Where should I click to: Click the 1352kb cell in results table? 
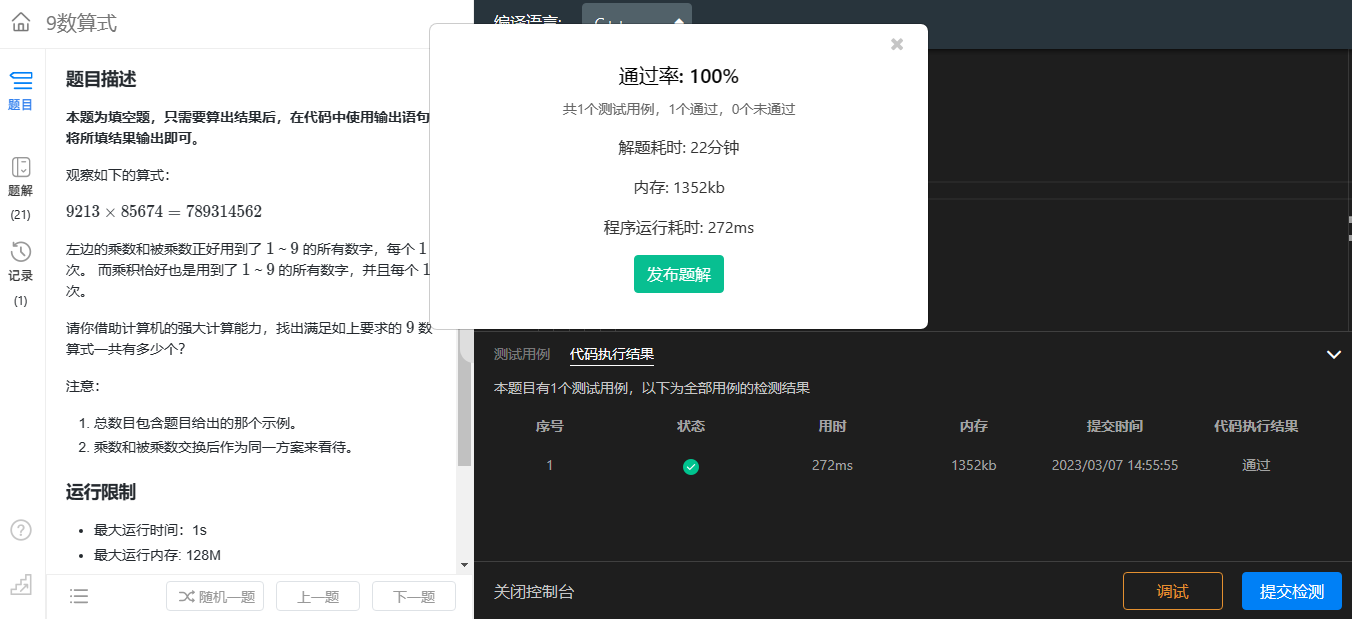tap(973, 466)
